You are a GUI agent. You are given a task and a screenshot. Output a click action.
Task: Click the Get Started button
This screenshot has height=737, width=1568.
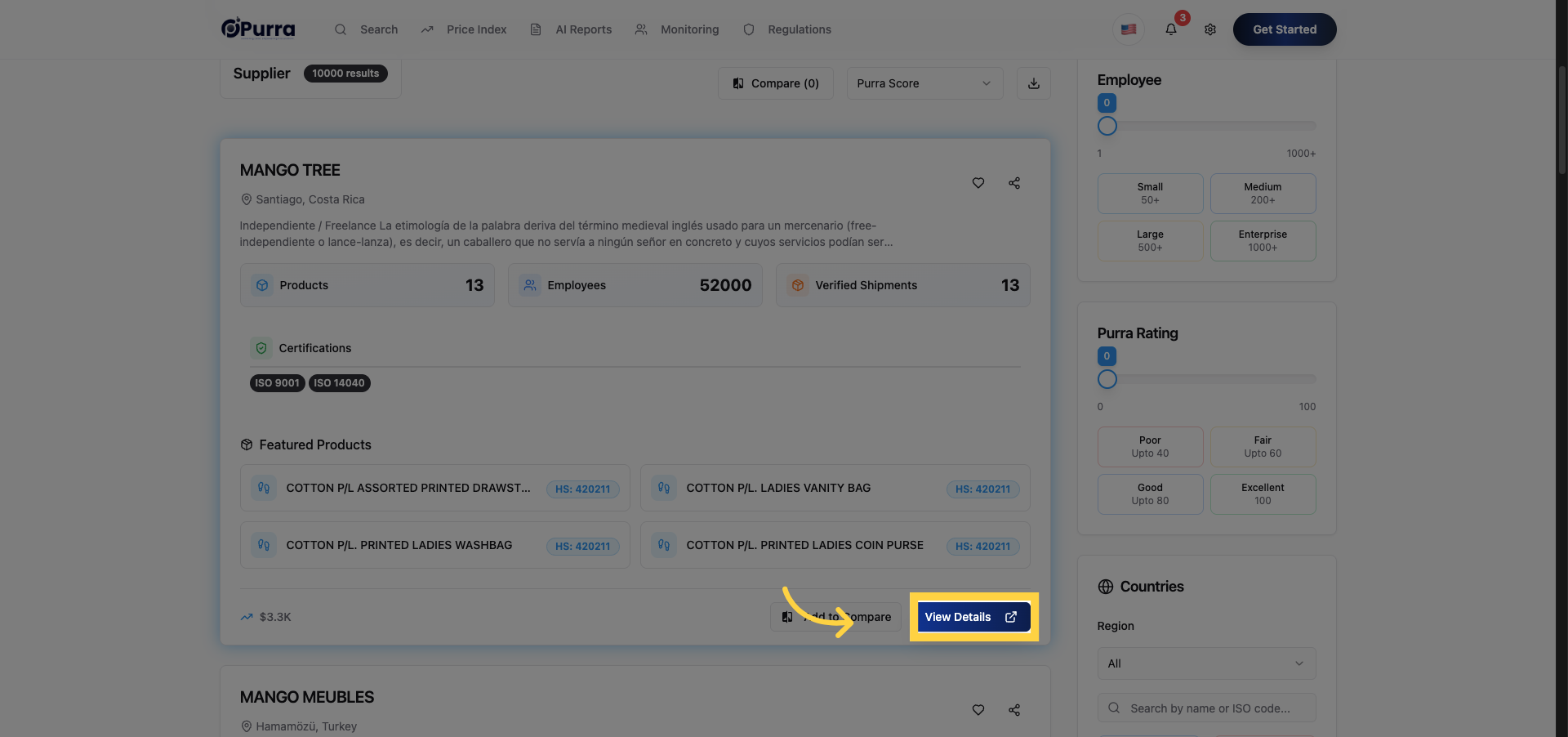pyautogui.click(x=1285, y=29)
